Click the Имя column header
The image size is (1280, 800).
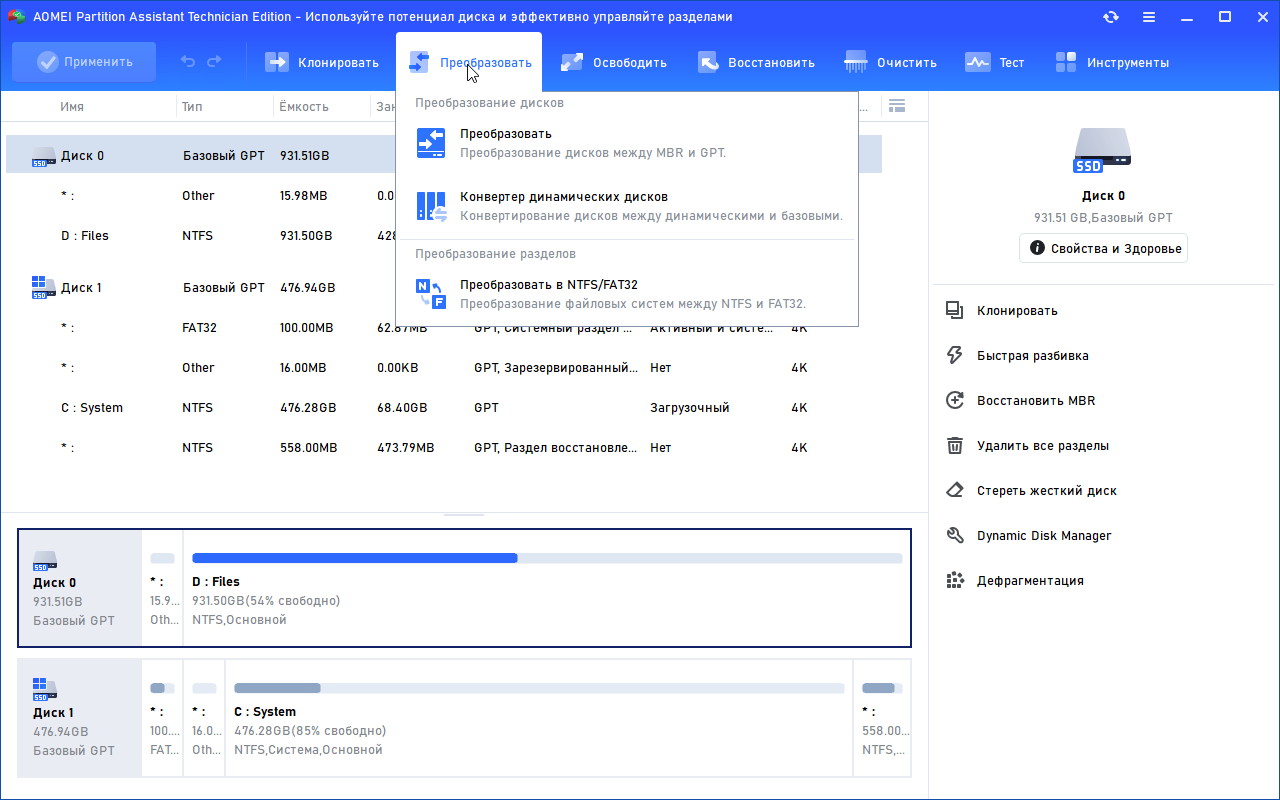72,106
